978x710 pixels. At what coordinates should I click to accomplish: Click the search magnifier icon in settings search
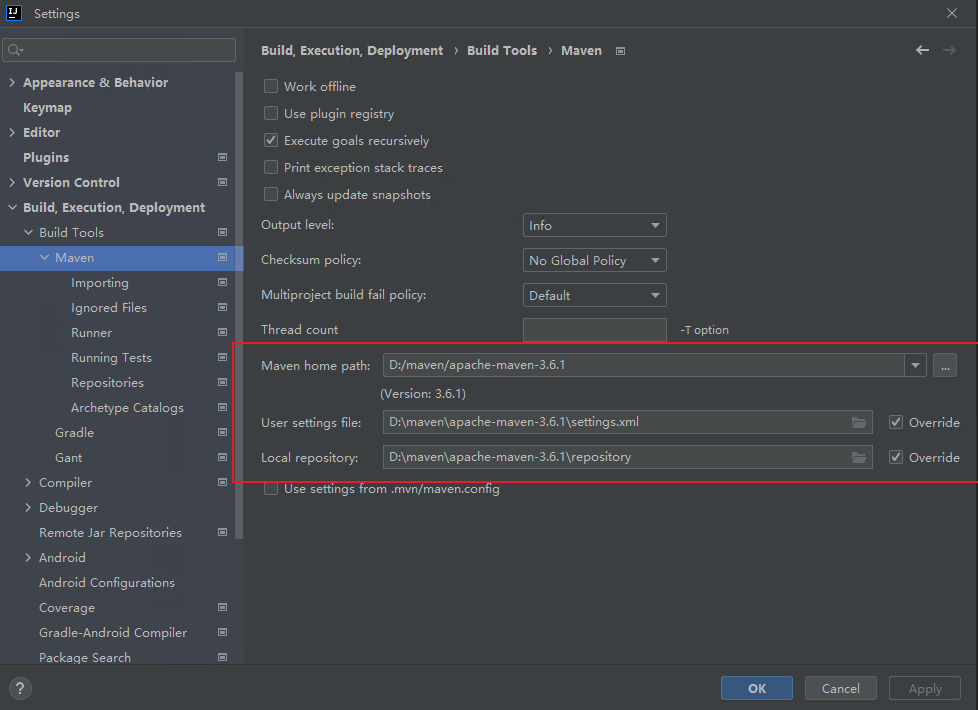(16, 50)
